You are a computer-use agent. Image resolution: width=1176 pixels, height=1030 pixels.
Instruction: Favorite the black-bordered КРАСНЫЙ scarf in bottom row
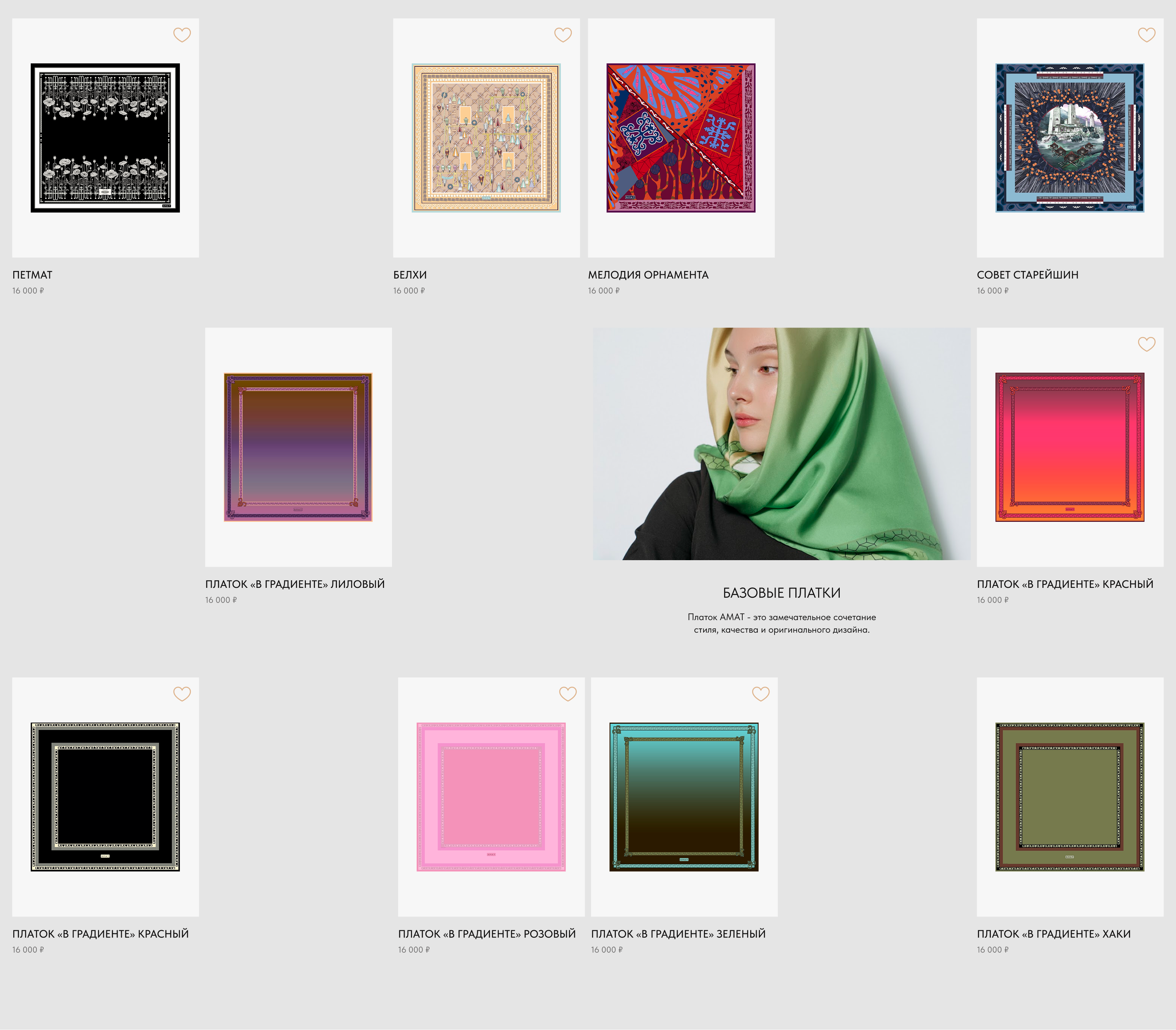[x=182, y=695]
